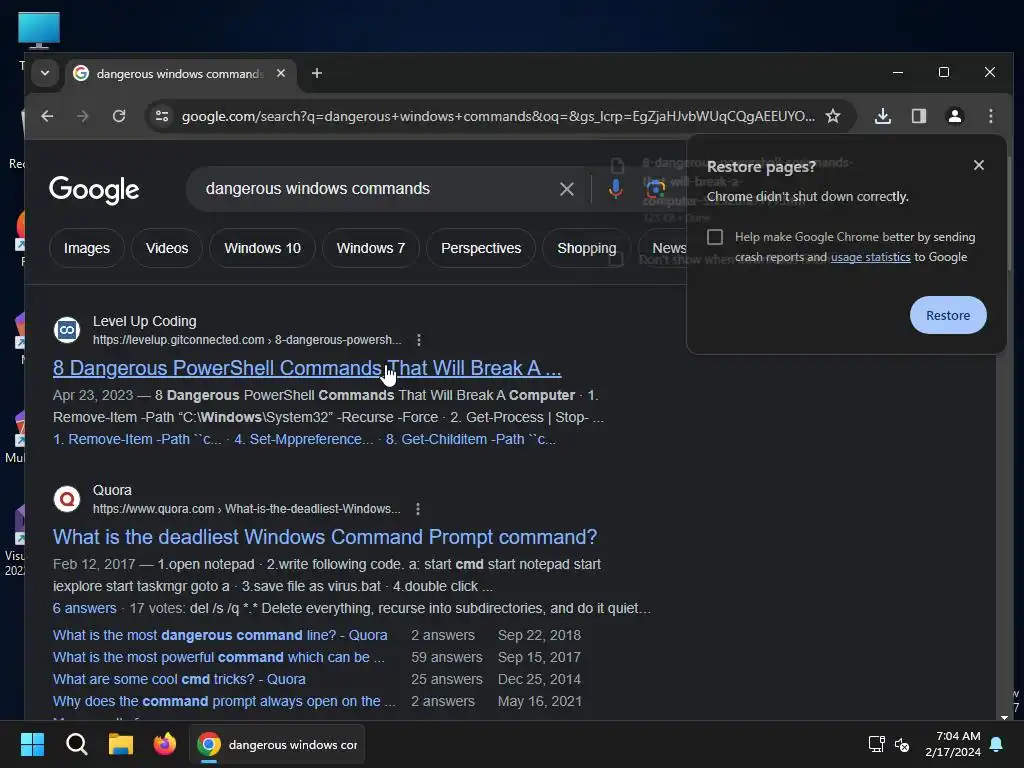Open the tab search dropdown arrow

pos(45,72)
